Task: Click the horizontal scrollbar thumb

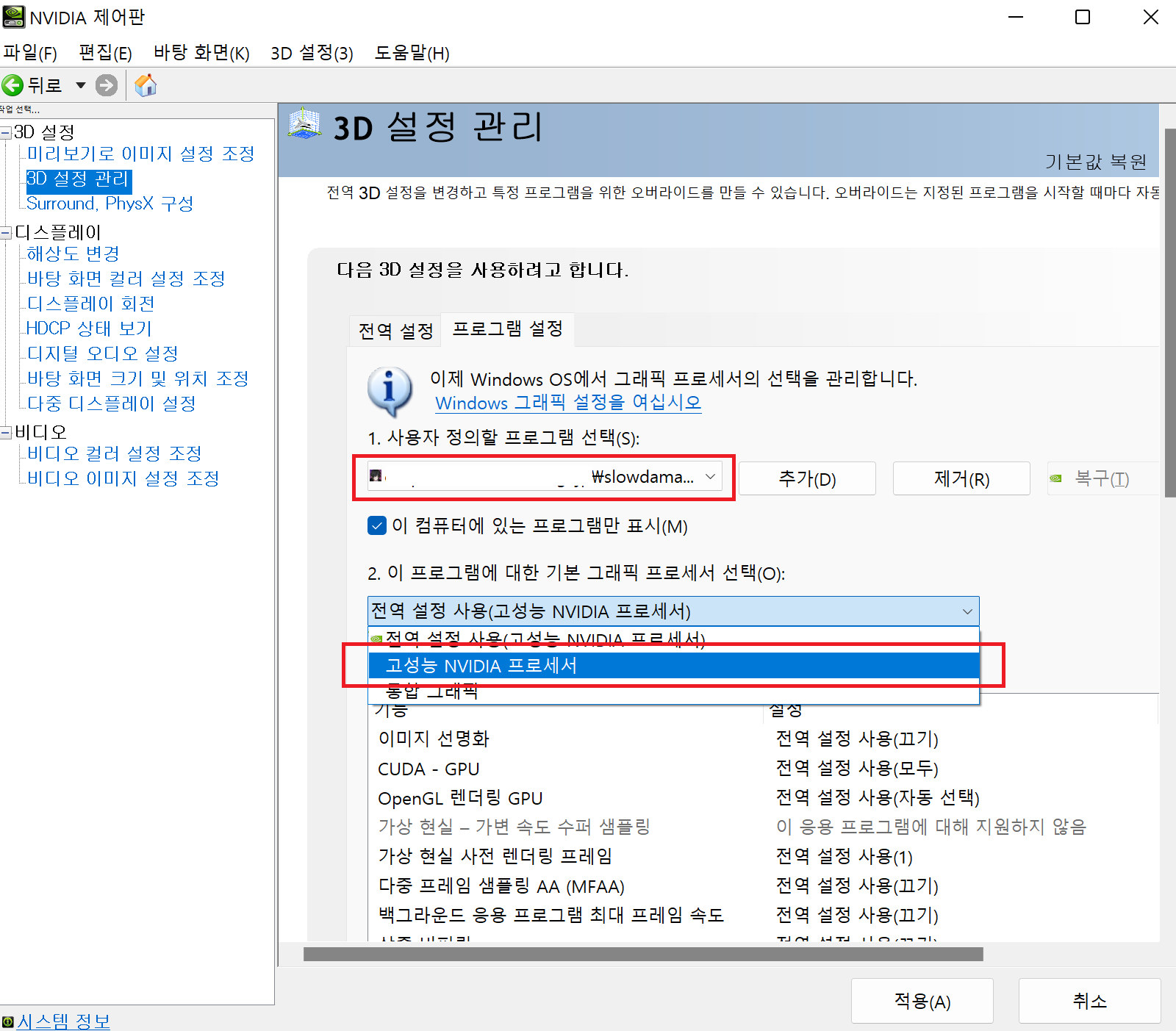Action: 643,954
